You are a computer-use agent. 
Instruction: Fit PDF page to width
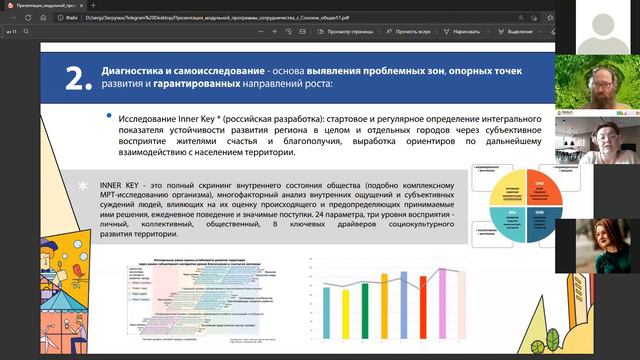(302, 31)
